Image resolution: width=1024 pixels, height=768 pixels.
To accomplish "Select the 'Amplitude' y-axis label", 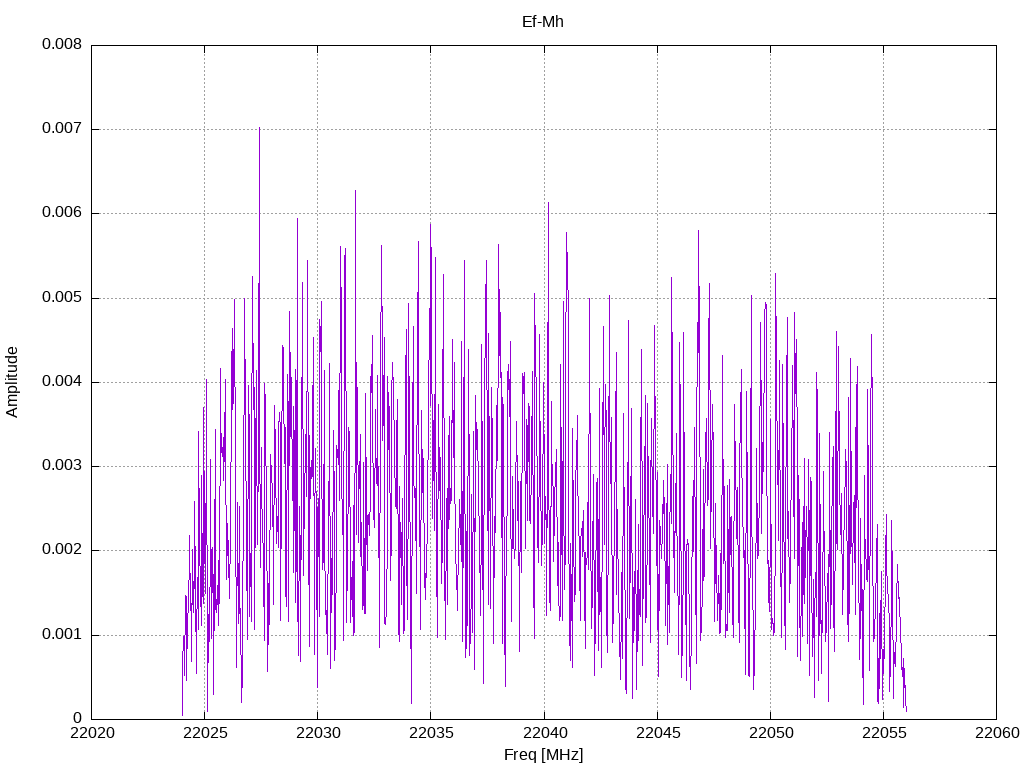I will click(12, 382).
